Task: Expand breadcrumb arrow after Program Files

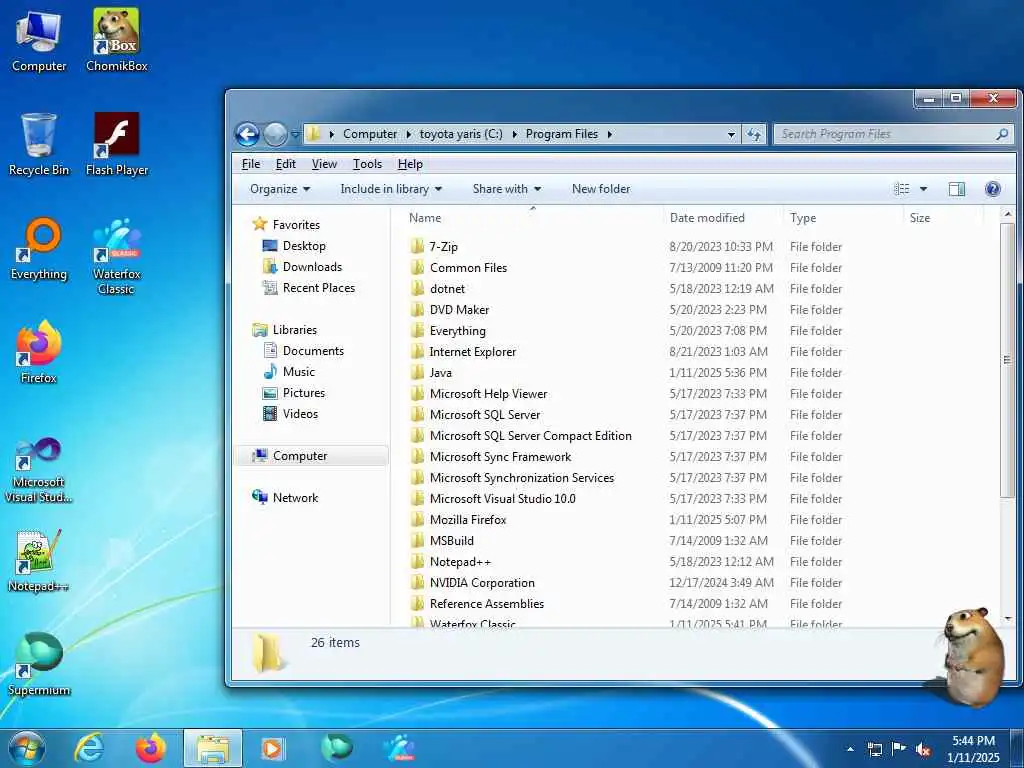Action: (609, 135)
